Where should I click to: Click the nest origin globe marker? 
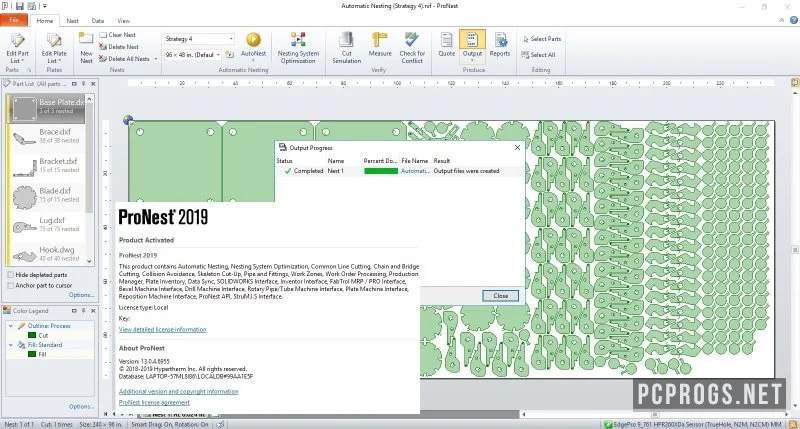point(128,120)
